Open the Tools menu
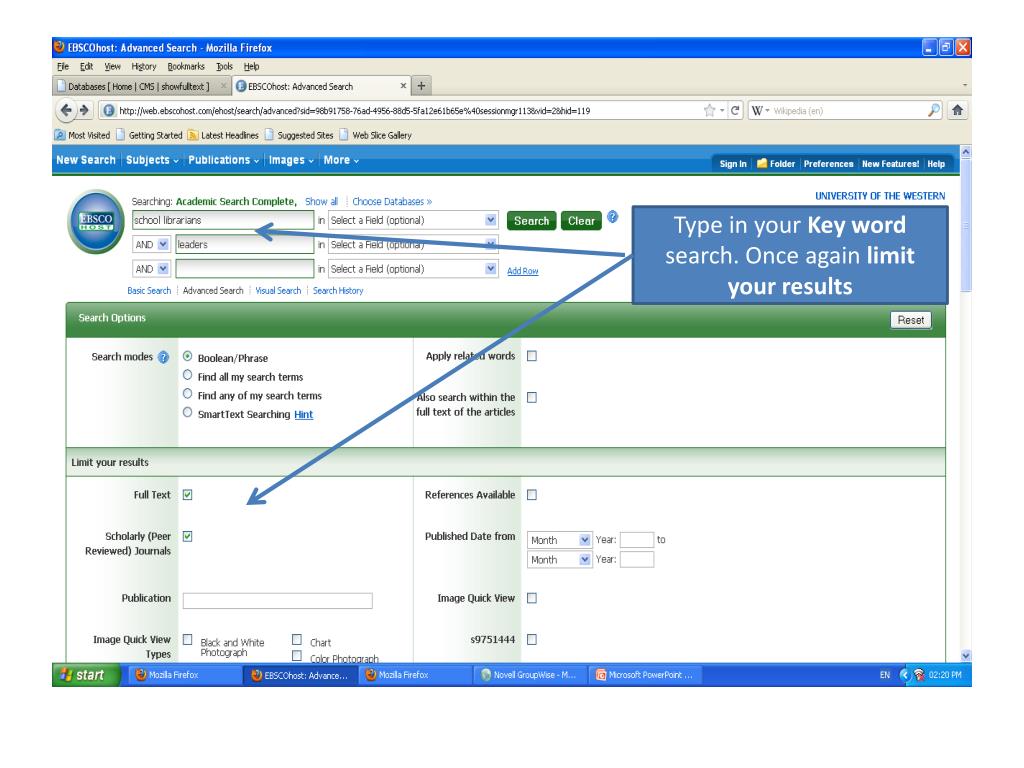This screenshot has height=768, width=1024. 225,67
